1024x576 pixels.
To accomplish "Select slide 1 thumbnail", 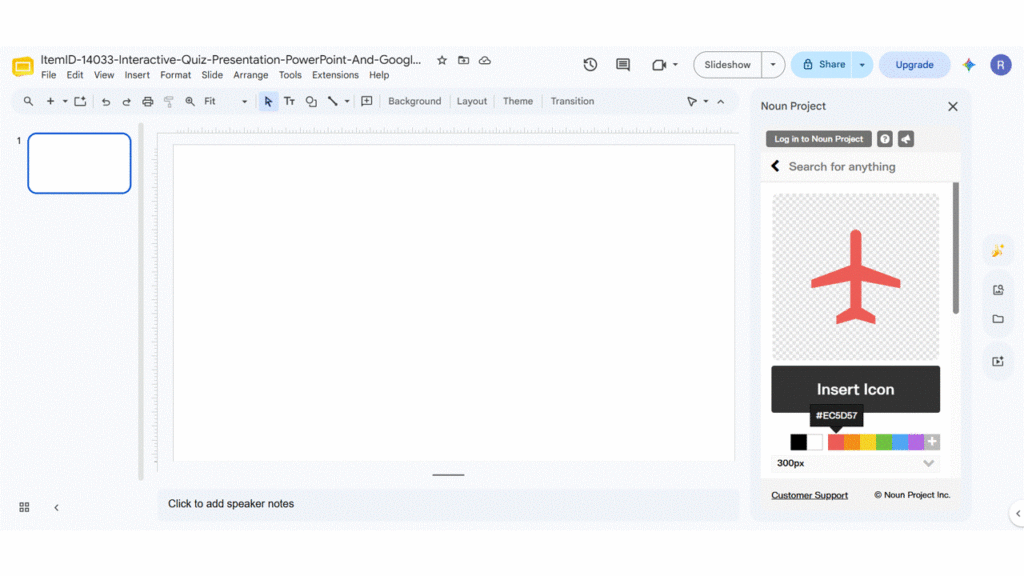I will (79, 163).
